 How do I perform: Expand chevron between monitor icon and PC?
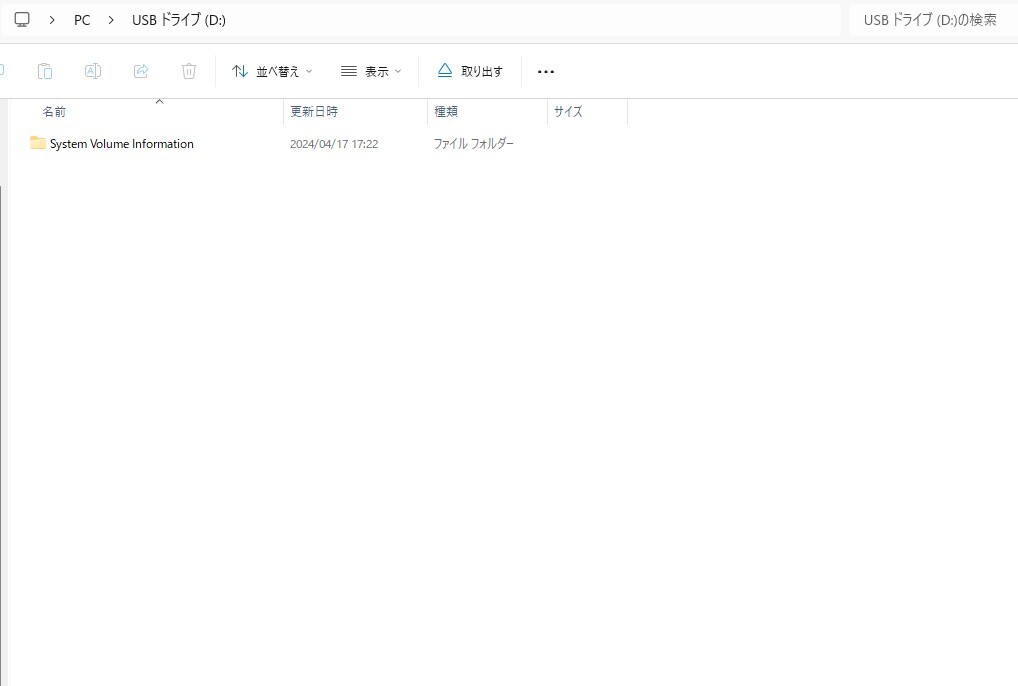[52, 20]
